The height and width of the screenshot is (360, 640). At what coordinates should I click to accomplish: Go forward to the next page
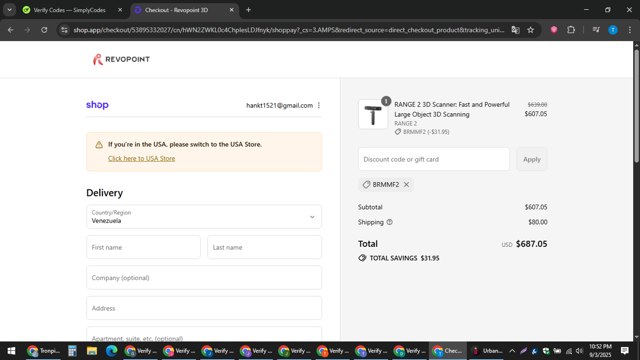pyautogui.click(x=27, y=30)
